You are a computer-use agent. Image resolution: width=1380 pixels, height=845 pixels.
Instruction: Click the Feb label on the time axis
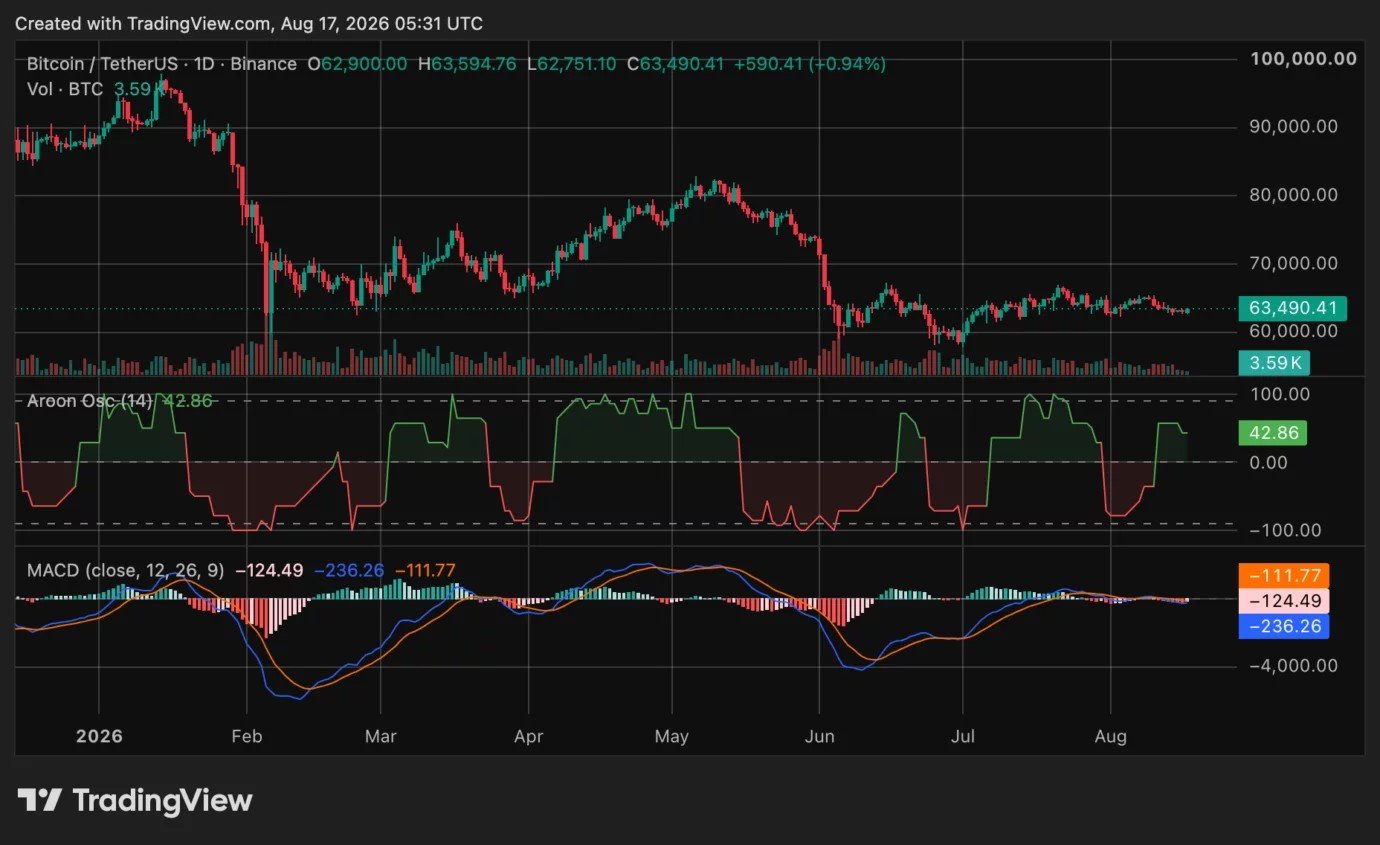(246, 737)
